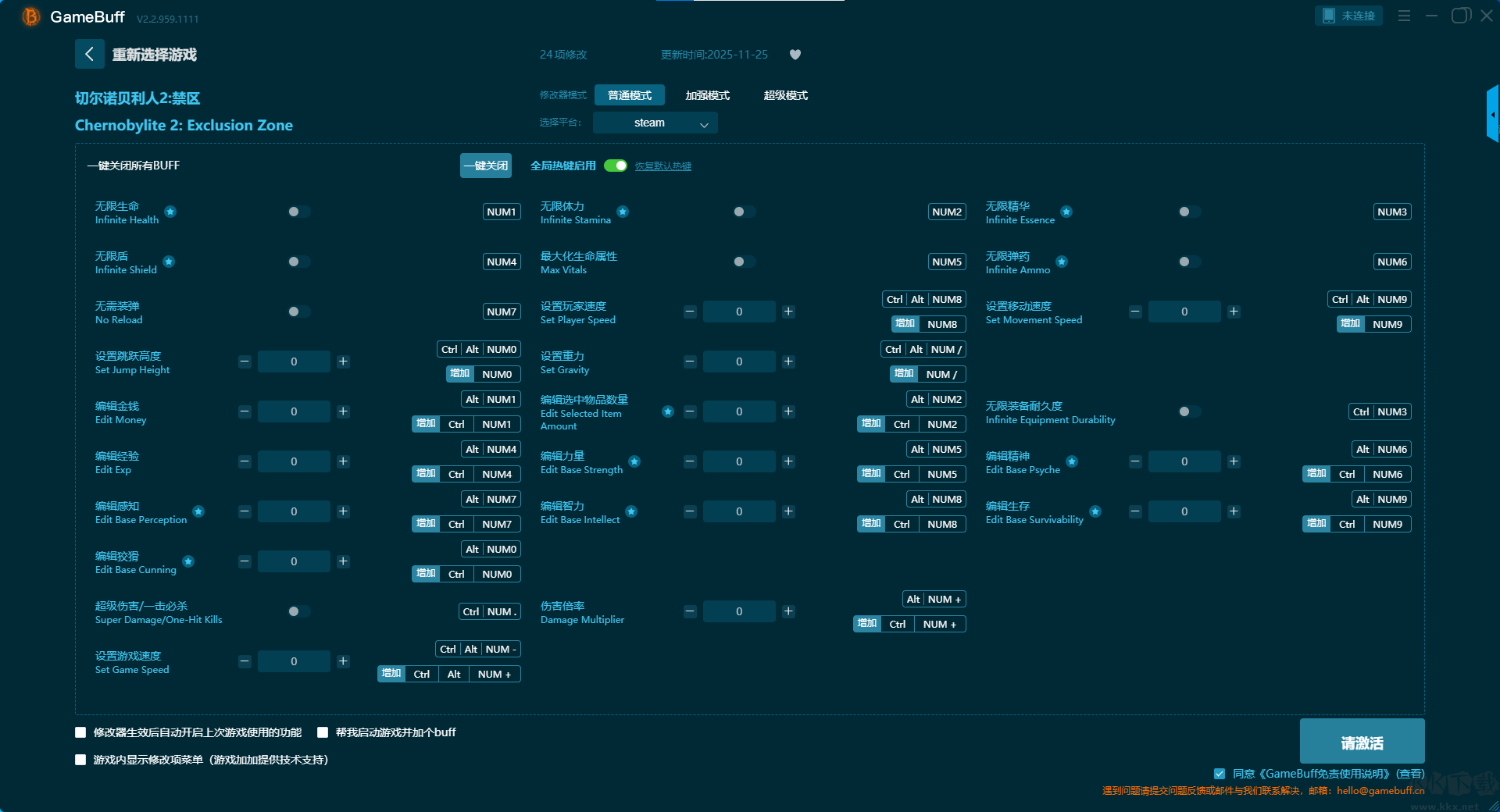
Task: Enable the Infinite Stamina toggle
Action: point(744,212)
